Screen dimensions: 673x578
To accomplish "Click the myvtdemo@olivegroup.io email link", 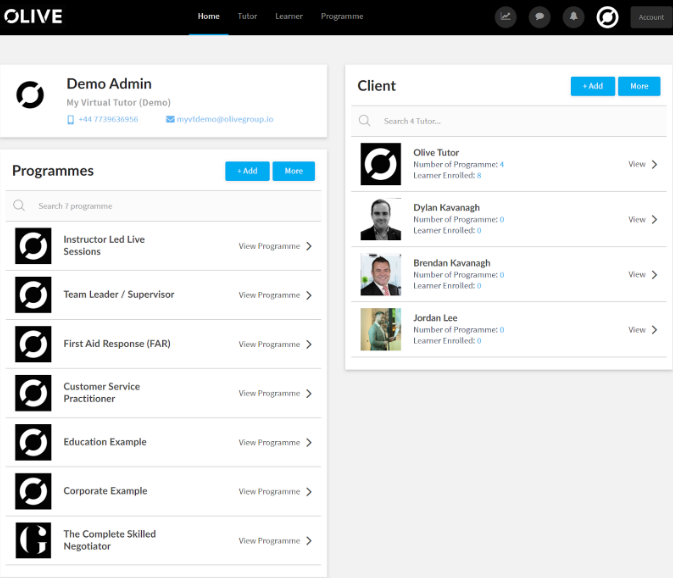I will pos(225,119).
